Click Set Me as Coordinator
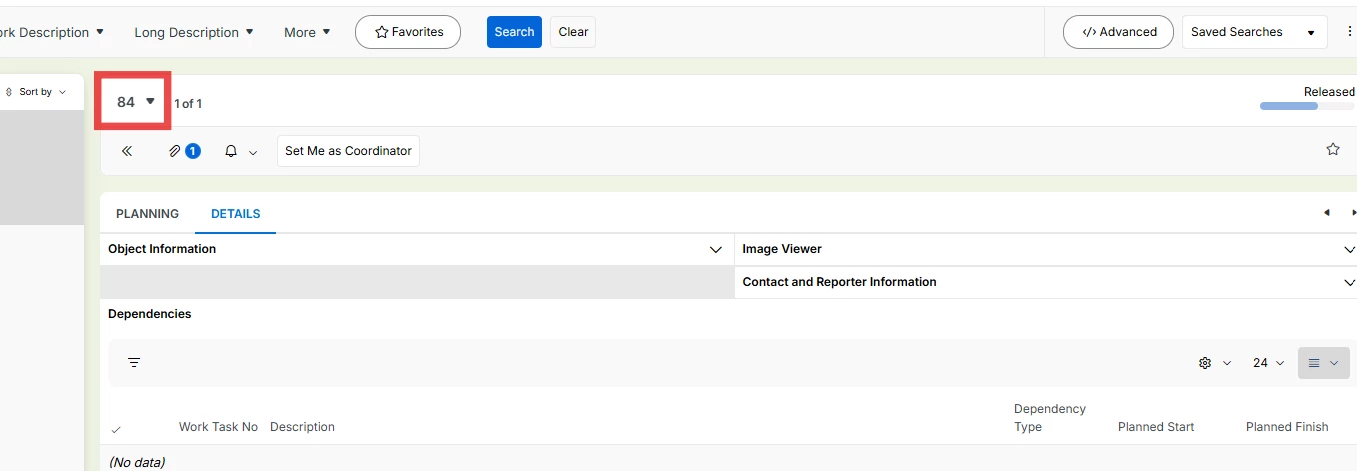1357x471 pixels. coord(348,151)
